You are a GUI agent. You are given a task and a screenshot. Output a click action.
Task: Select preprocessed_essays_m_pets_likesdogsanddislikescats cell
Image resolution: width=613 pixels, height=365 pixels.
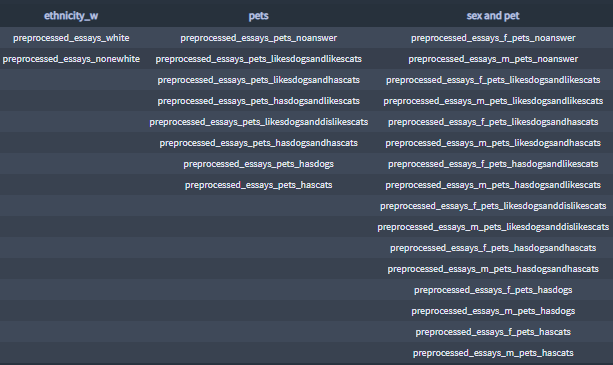point(493,227)
